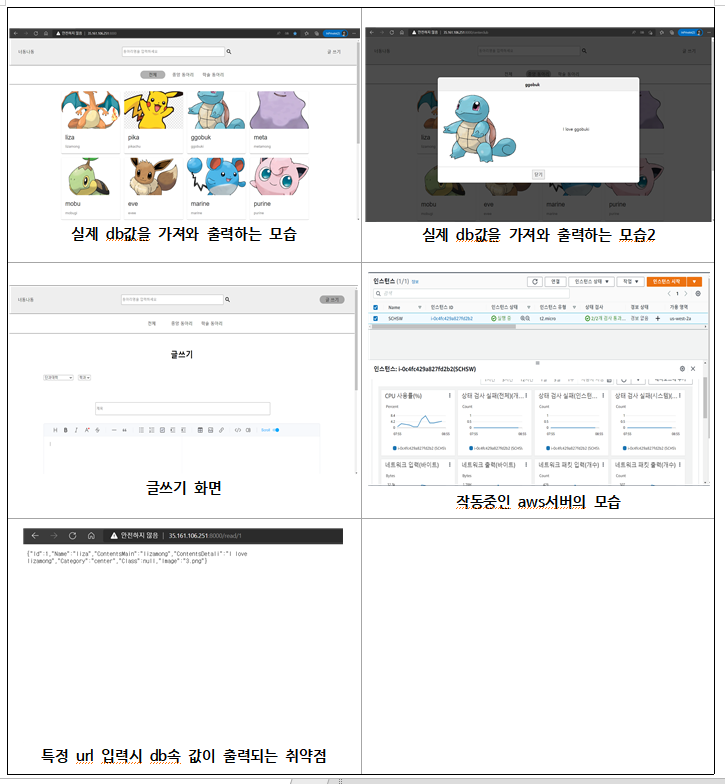Click the horizontal scrollbar under the AWS instance table
Viewport: 725px width, 784px height.
pyautogui.click(x=444, y=326)
